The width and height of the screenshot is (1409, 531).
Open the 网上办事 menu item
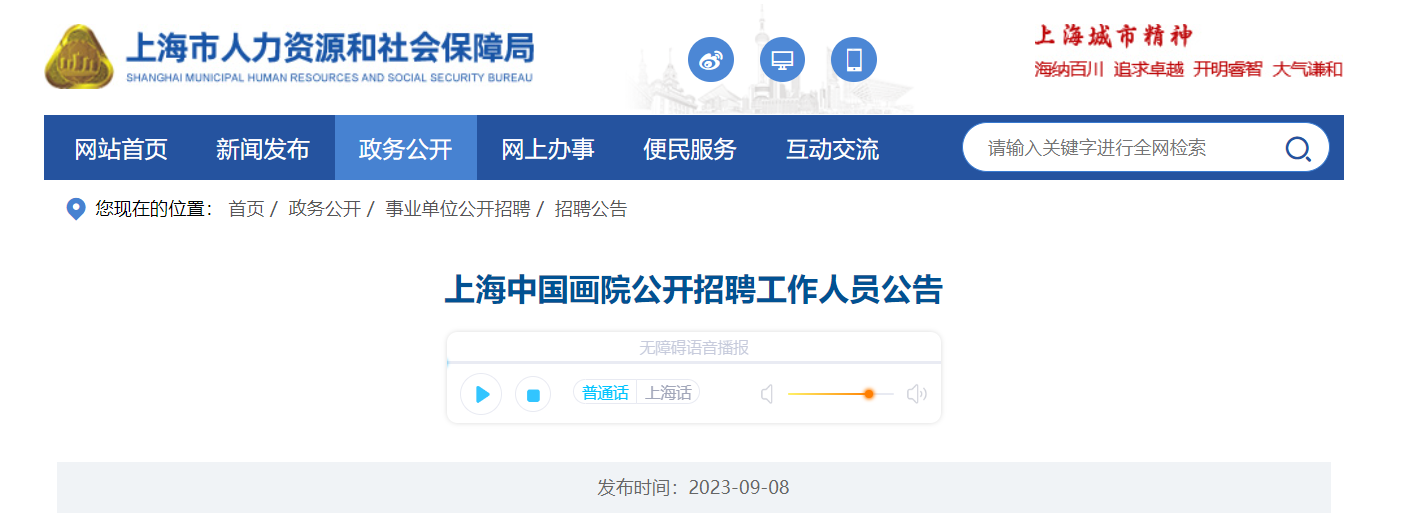tap(548, 149)
